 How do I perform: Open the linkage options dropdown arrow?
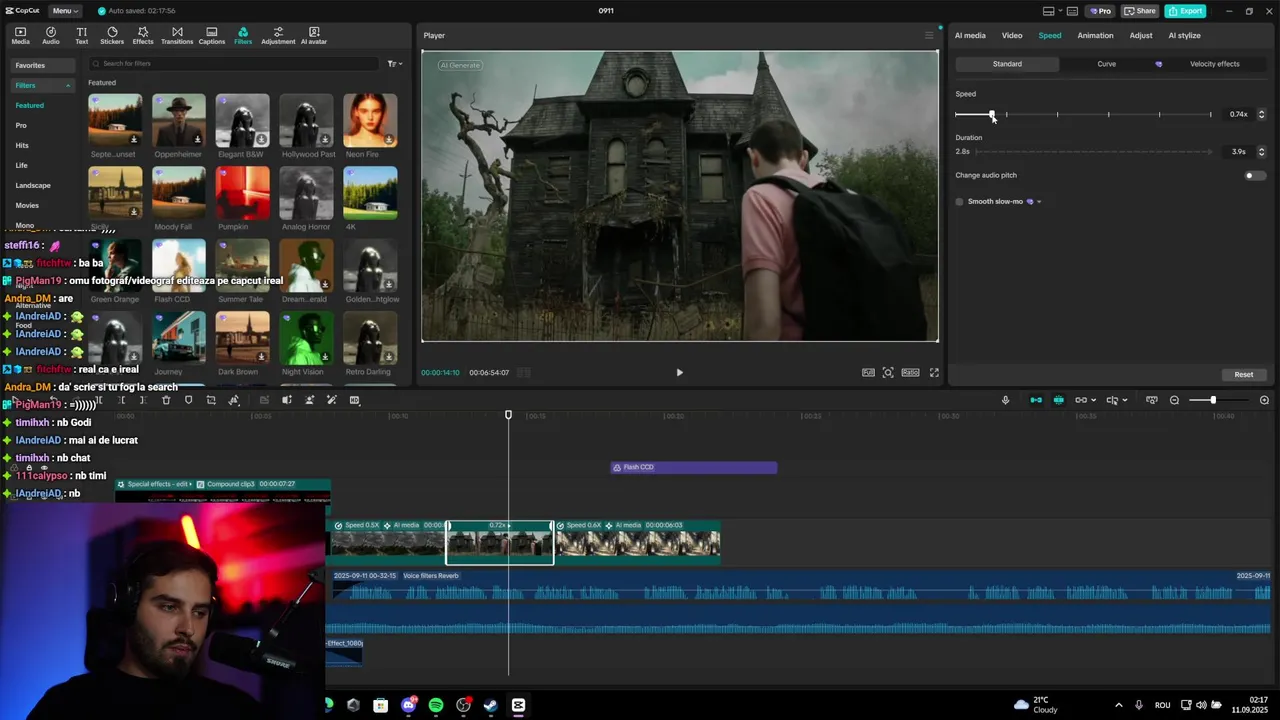1092,400
